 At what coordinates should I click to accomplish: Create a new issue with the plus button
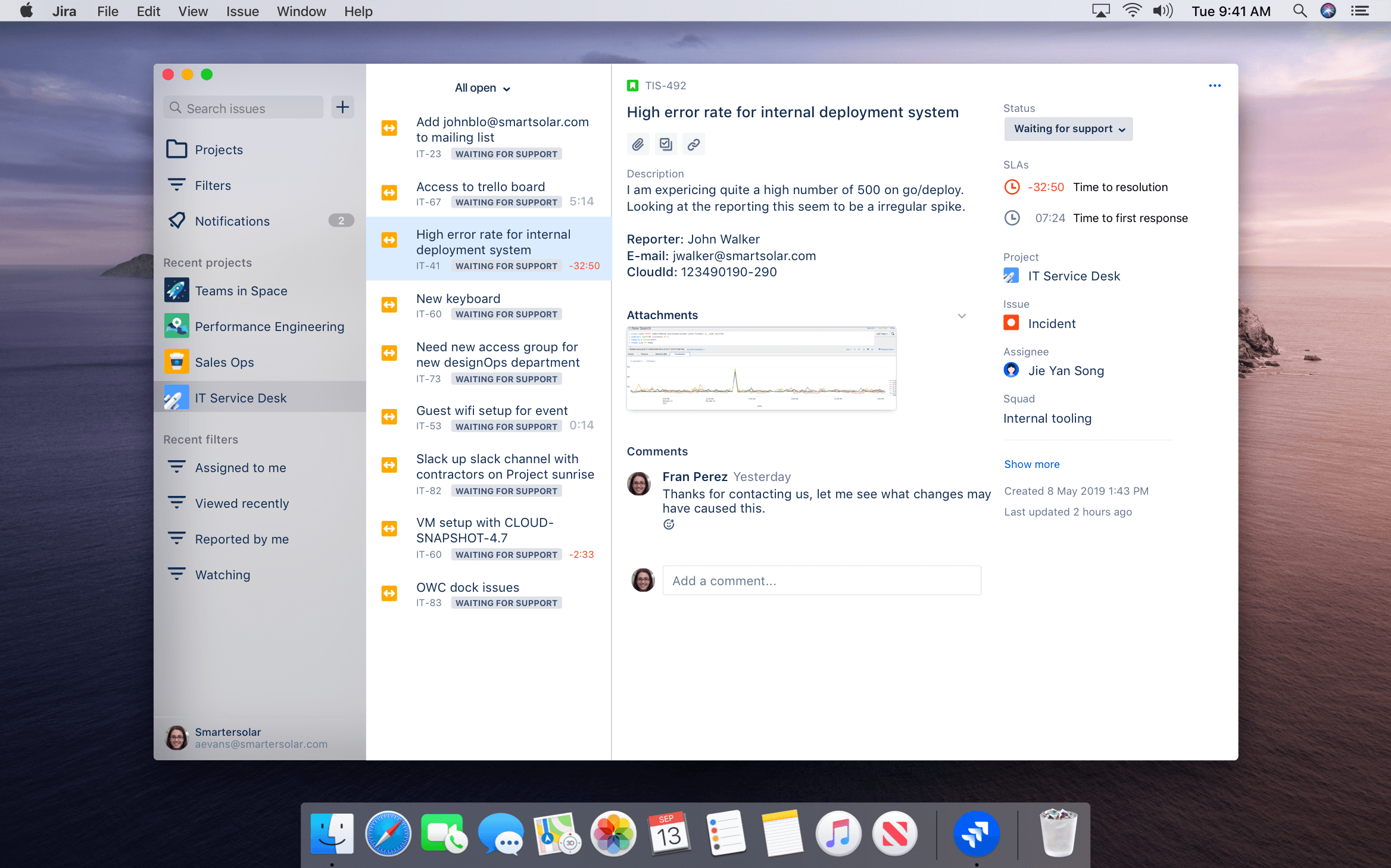click(x=342, y=107)
